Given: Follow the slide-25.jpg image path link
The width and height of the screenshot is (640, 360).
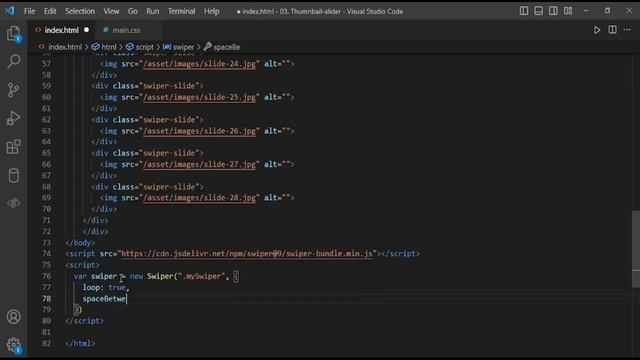Looking at the screenshot, I should click(199, 97).
